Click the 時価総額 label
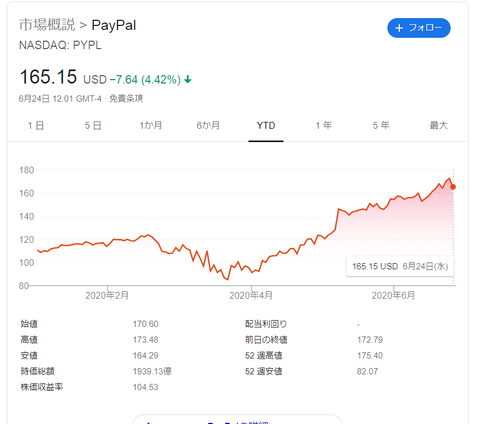 coord(37,371)
